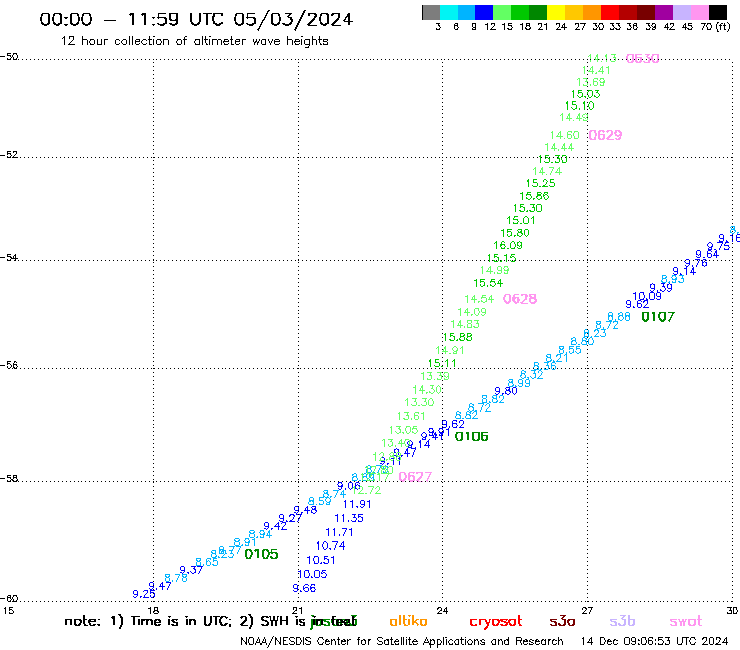Click the wave height value 15.54
The image size is (740, 650).
488,283
